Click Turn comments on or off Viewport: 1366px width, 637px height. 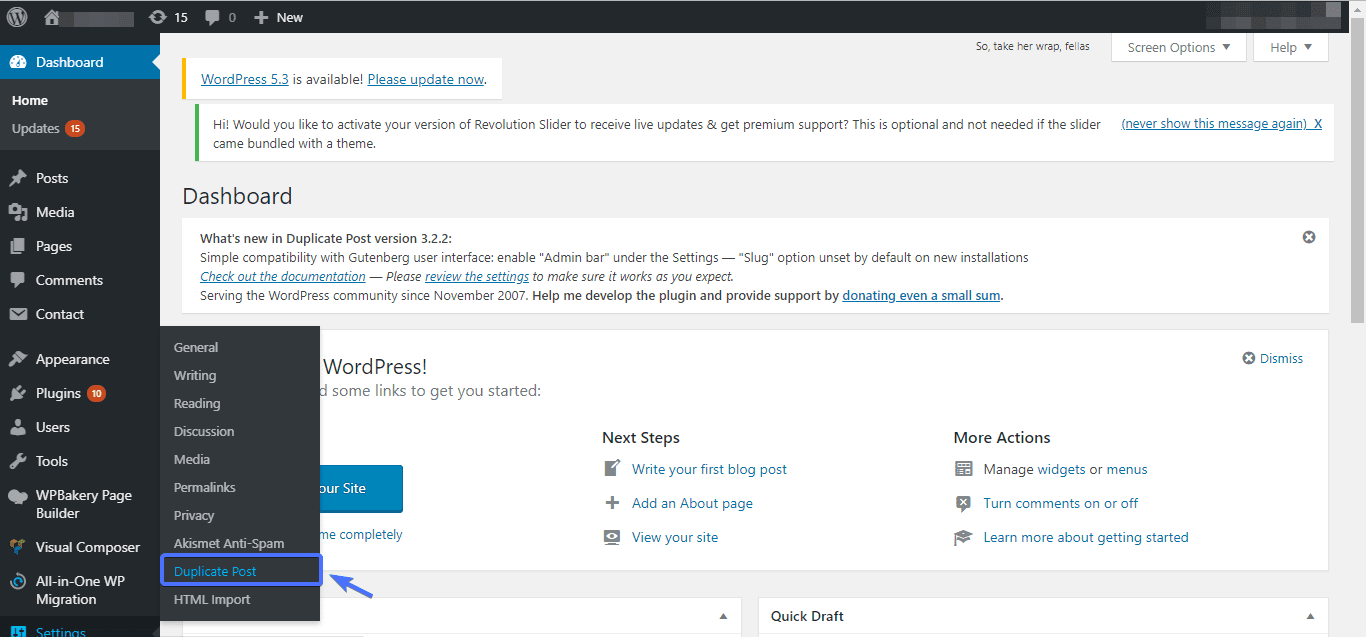click(x=1061, y=503)
